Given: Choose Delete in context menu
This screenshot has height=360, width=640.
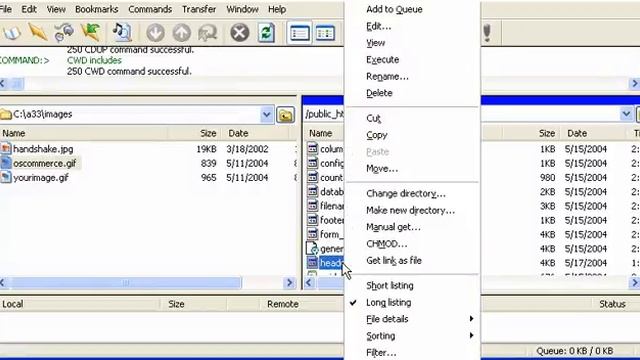Looking at the screenshot, I should coord(379,93).
